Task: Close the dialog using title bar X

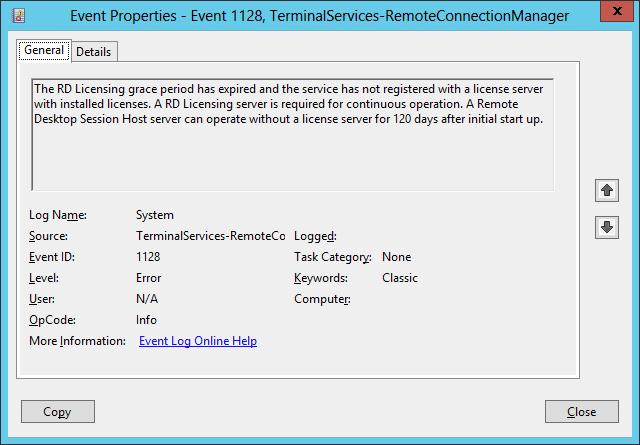Action: 613,14
